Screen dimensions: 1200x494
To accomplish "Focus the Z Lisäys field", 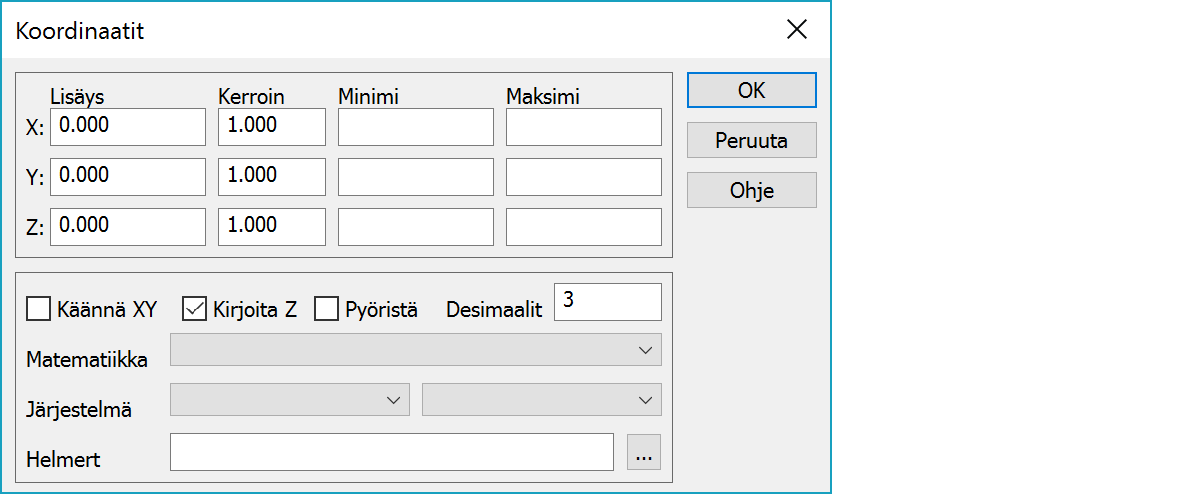I will point(128,227).
